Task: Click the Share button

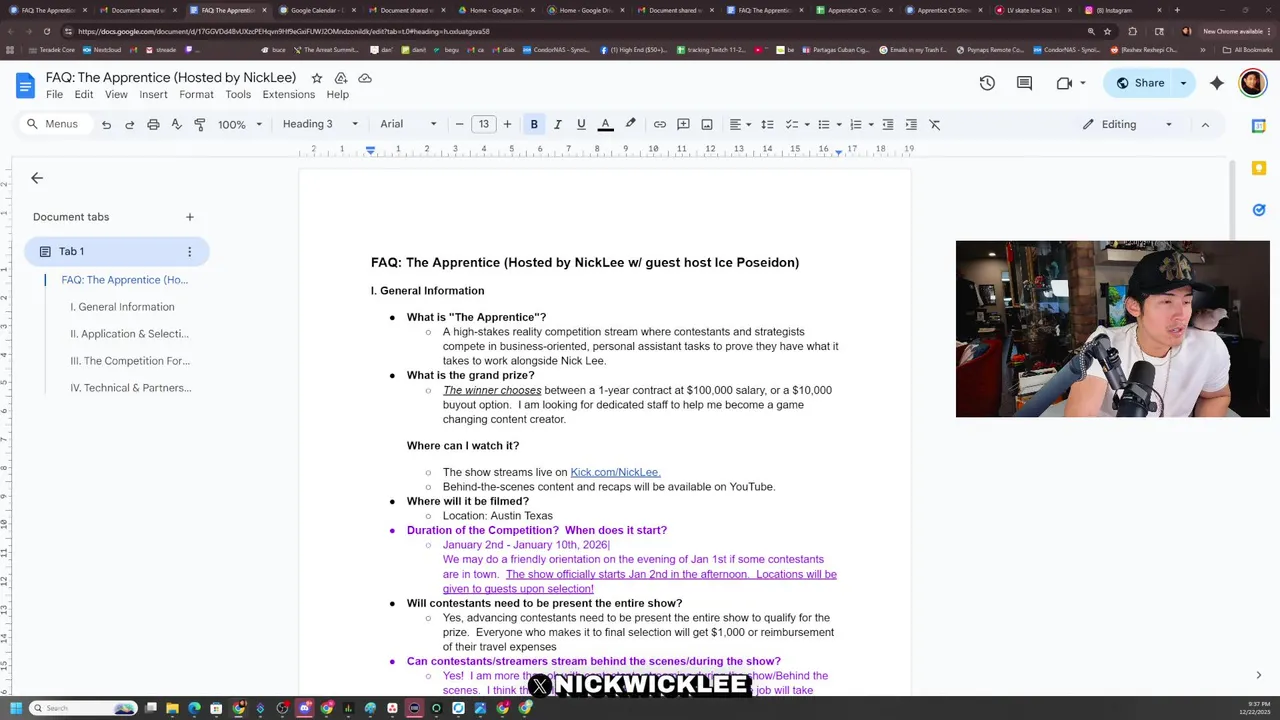Action: [x=1140, y=83]
